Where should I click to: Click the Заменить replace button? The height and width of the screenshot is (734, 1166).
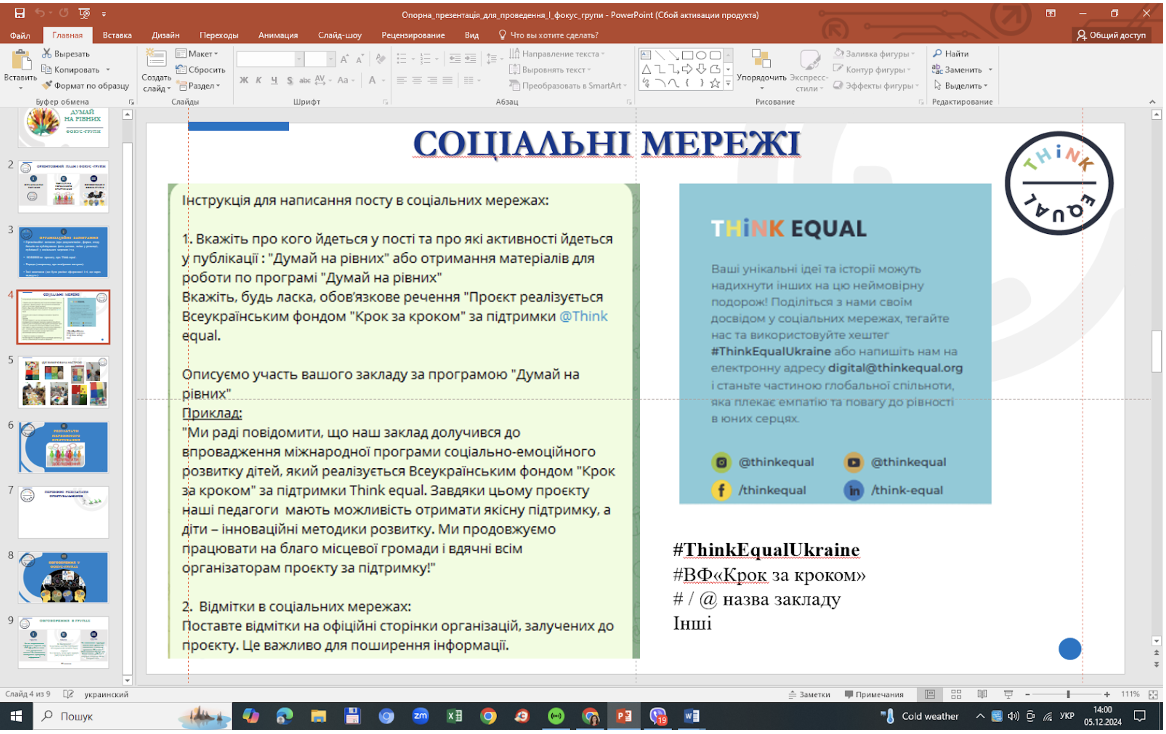pos(962,70)
